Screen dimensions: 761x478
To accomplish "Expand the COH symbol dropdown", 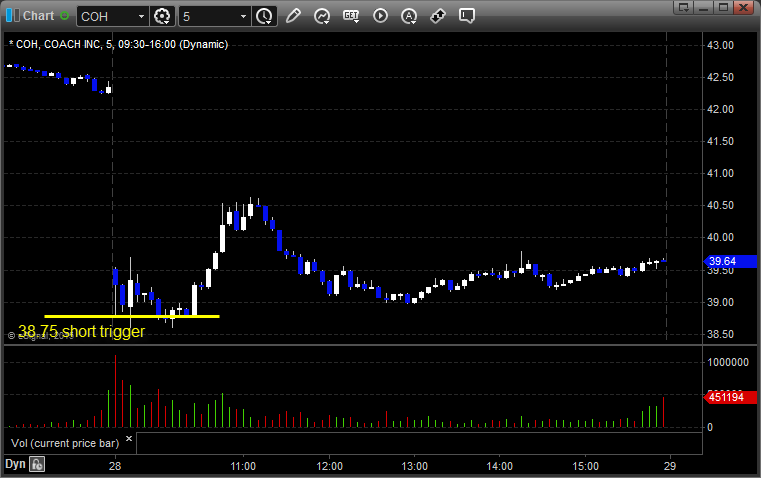I will (x=138, y=16).
